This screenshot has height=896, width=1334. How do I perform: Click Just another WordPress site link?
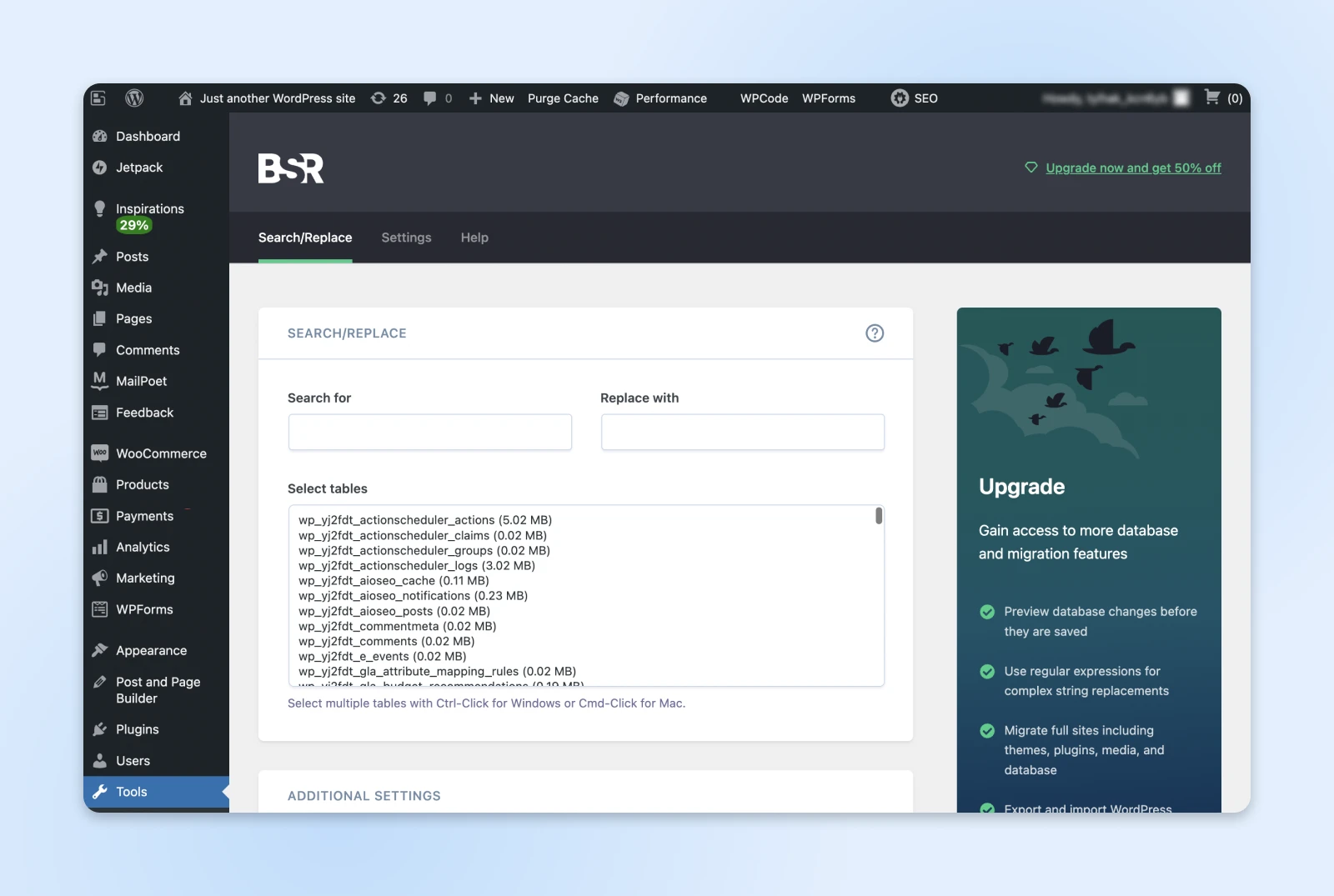click(x=278, y=98)
